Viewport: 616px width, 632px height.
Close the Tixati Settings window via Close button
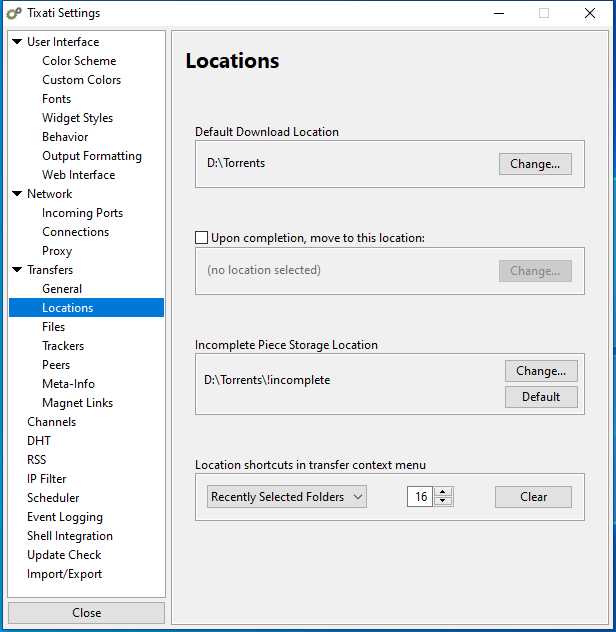[x=86, y=613]
